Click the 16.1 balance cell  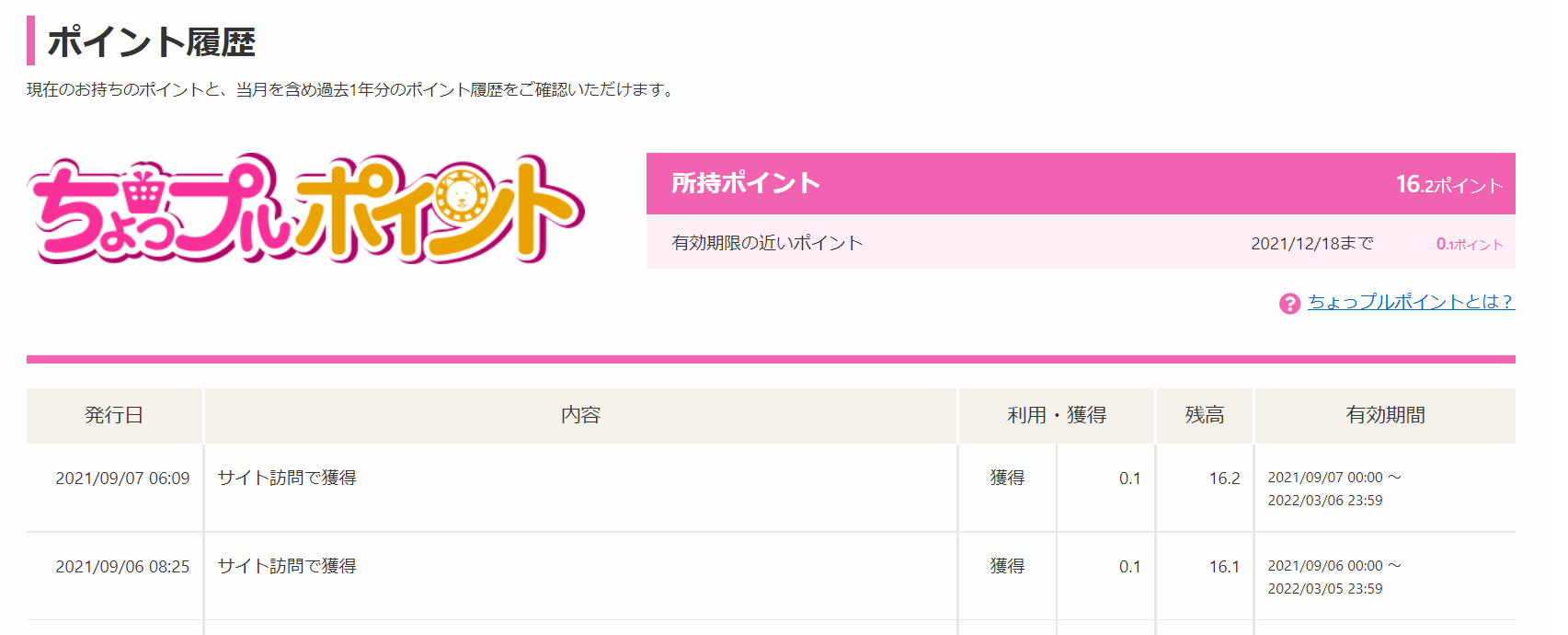tap(1224, 567)
